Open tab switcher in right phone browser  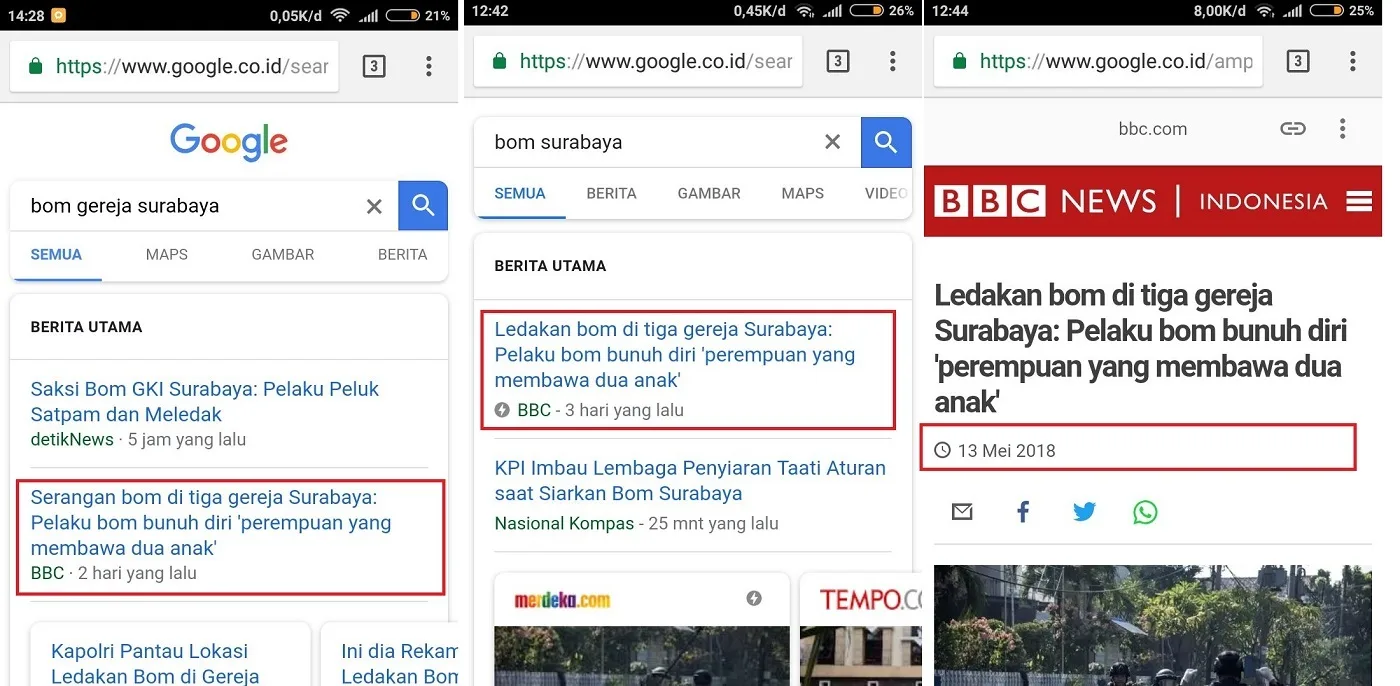point(1297,62)
